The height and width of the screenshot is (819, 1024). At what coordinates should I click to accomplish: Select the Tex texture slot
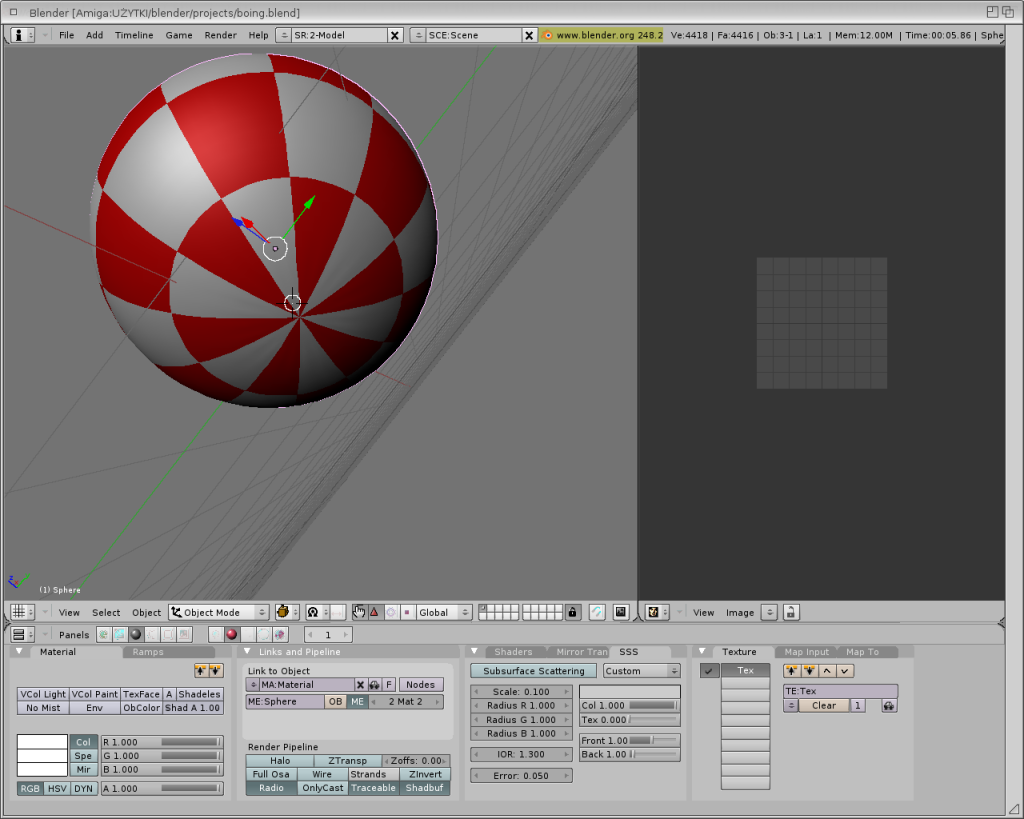coord(745,670)
